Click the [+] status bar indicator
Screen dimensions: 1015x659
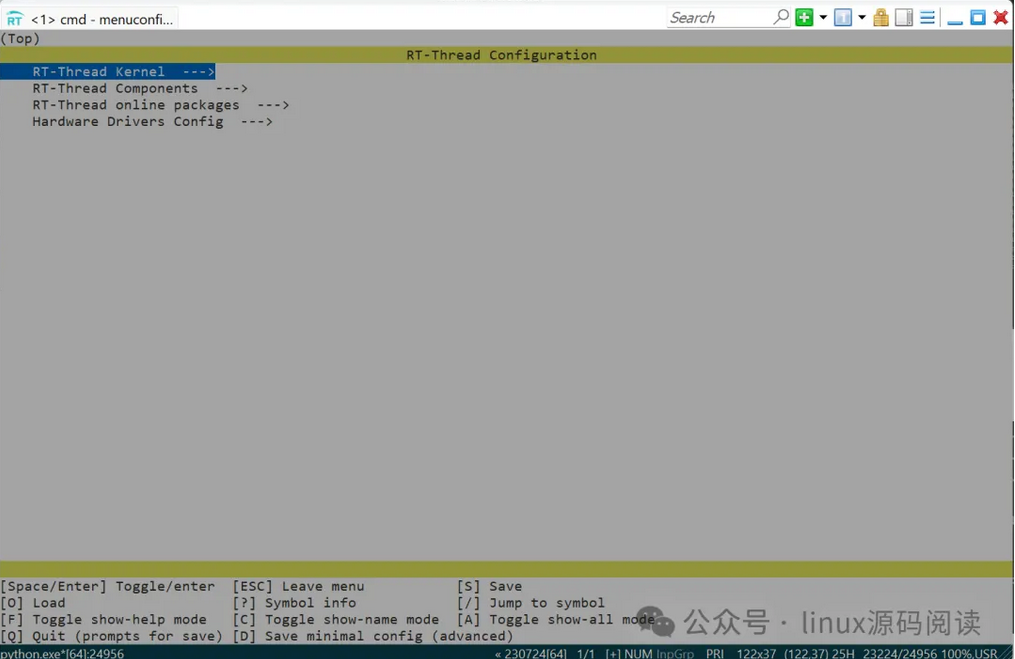[x=612, y=653]
